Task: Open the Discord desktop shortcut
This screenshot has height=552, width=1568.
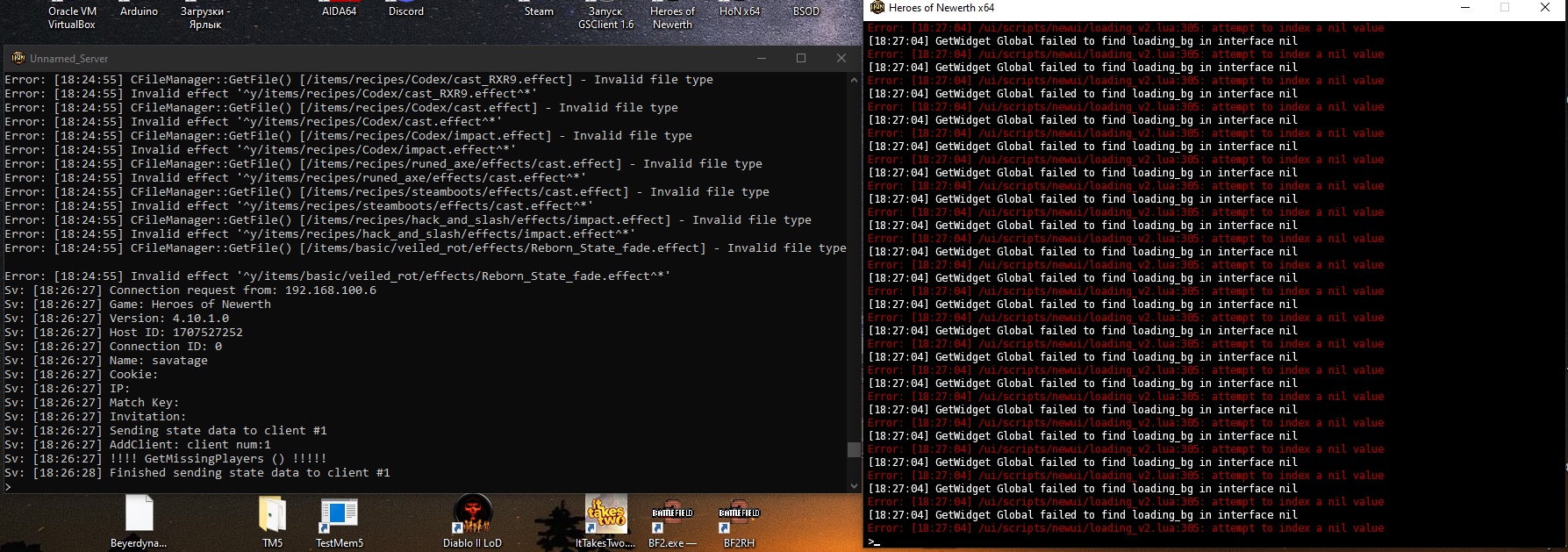Action: click(406, 11)
